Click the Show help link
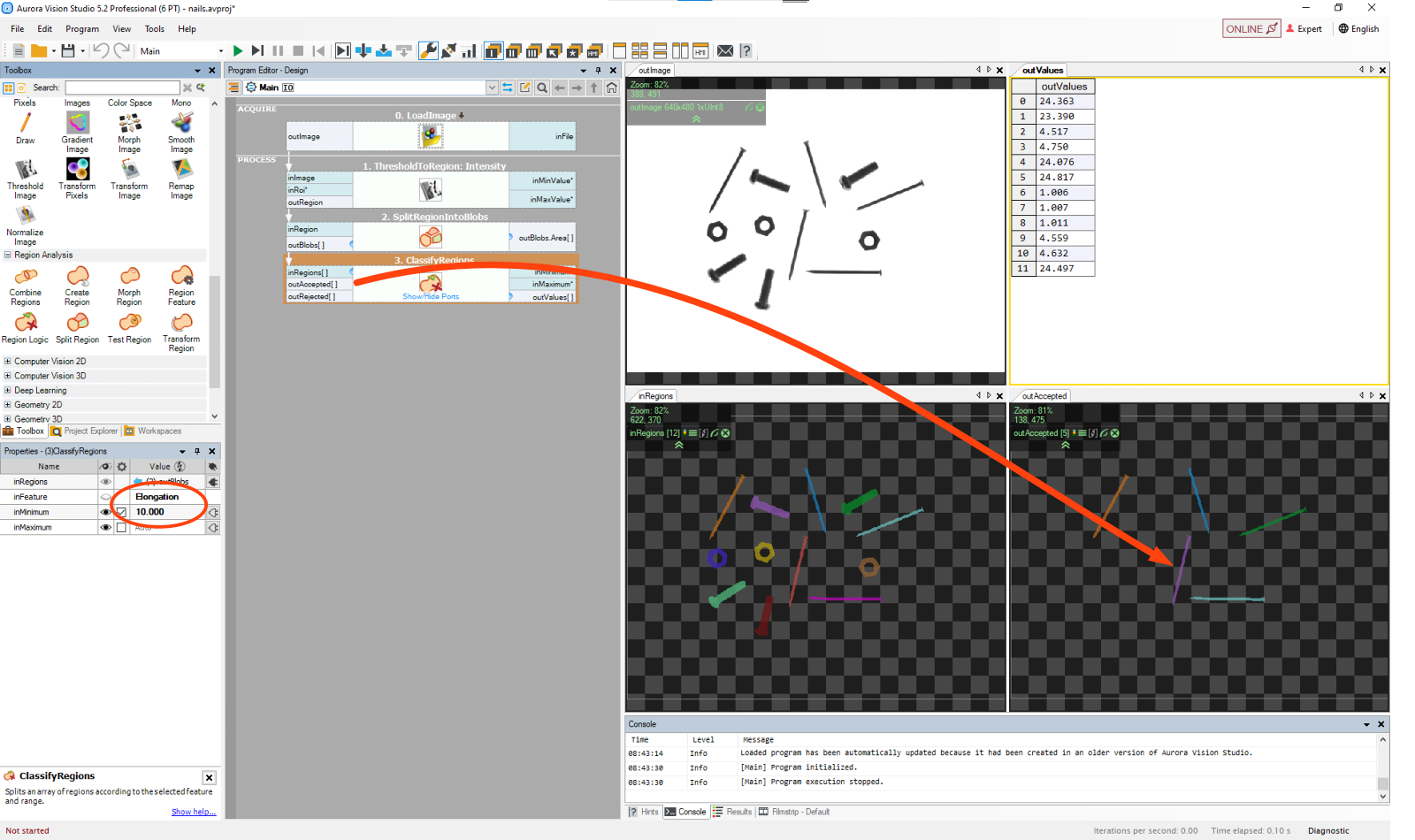Image resolution: width=1415 pixels, height=840 pixels. tap(193, 812)
